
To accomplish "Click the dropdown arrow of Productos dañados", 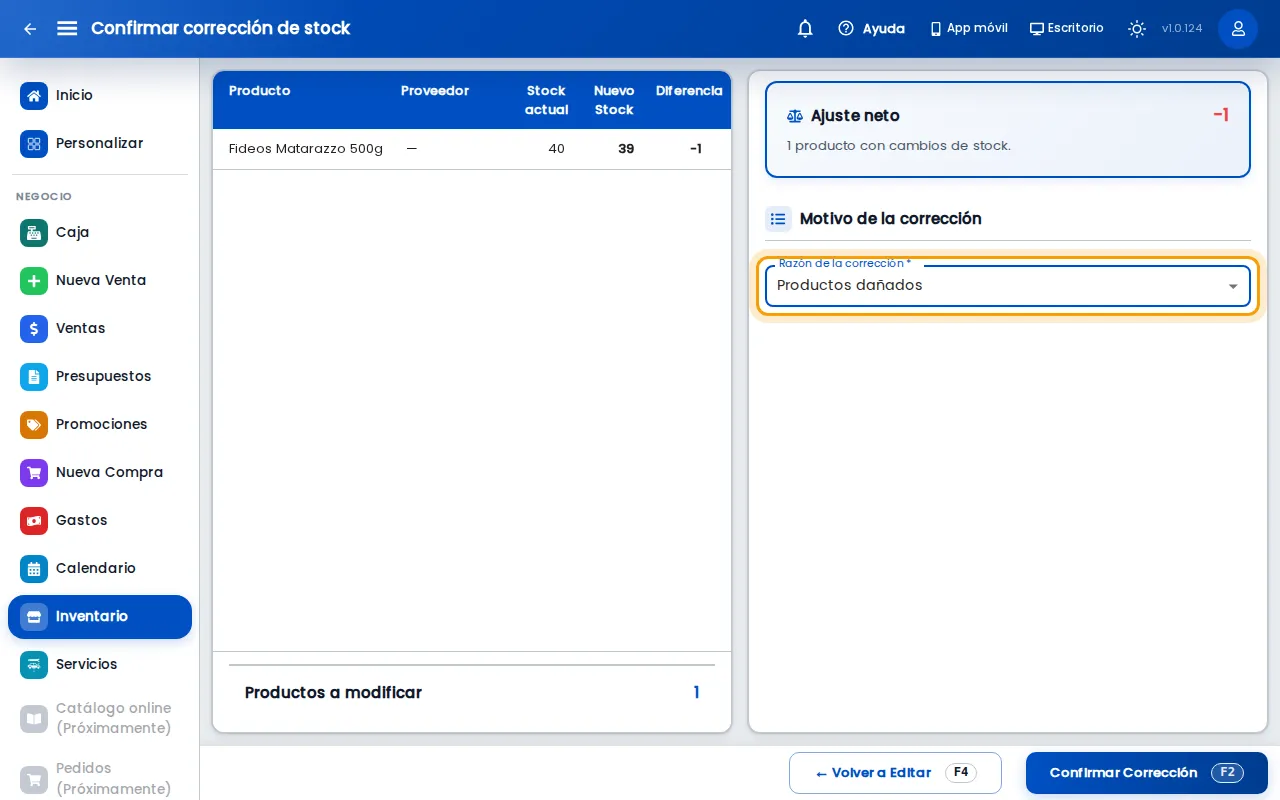I will pos(1233,287).
